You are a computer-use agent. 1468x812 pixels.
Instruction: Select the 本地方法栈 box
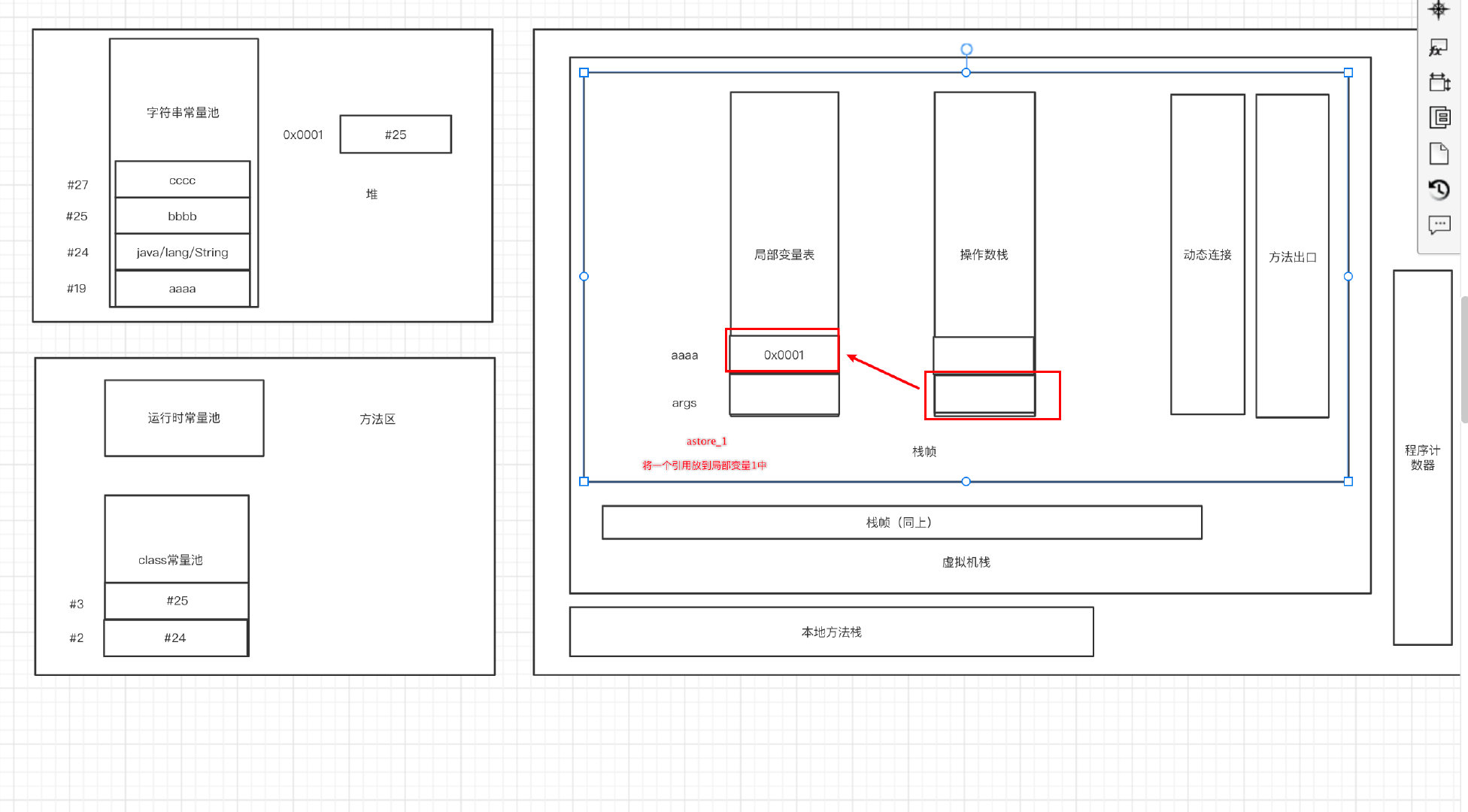pyautogui.click(x=832, y=632)
